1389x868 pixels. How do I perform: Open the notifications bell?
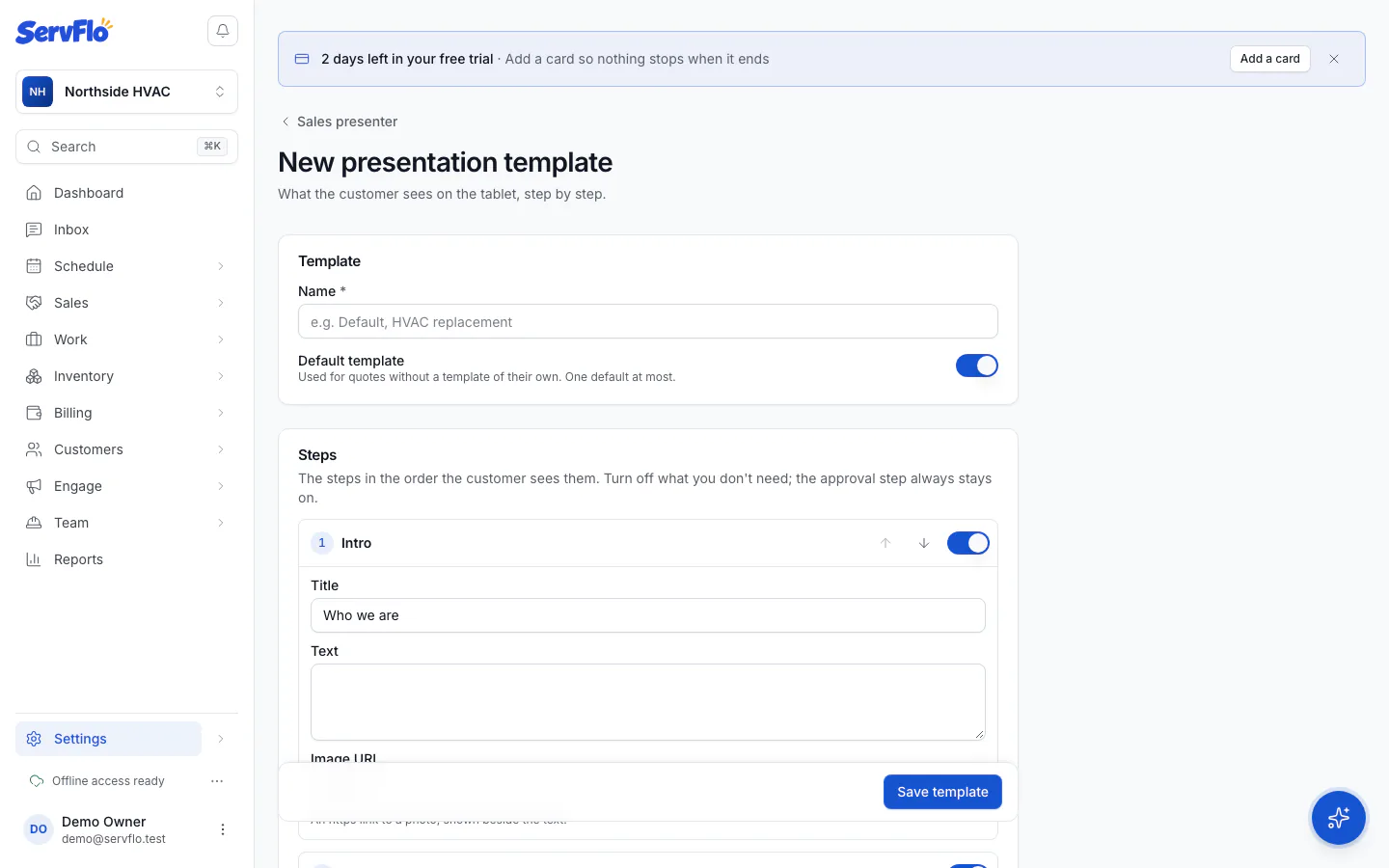point(223,31)
